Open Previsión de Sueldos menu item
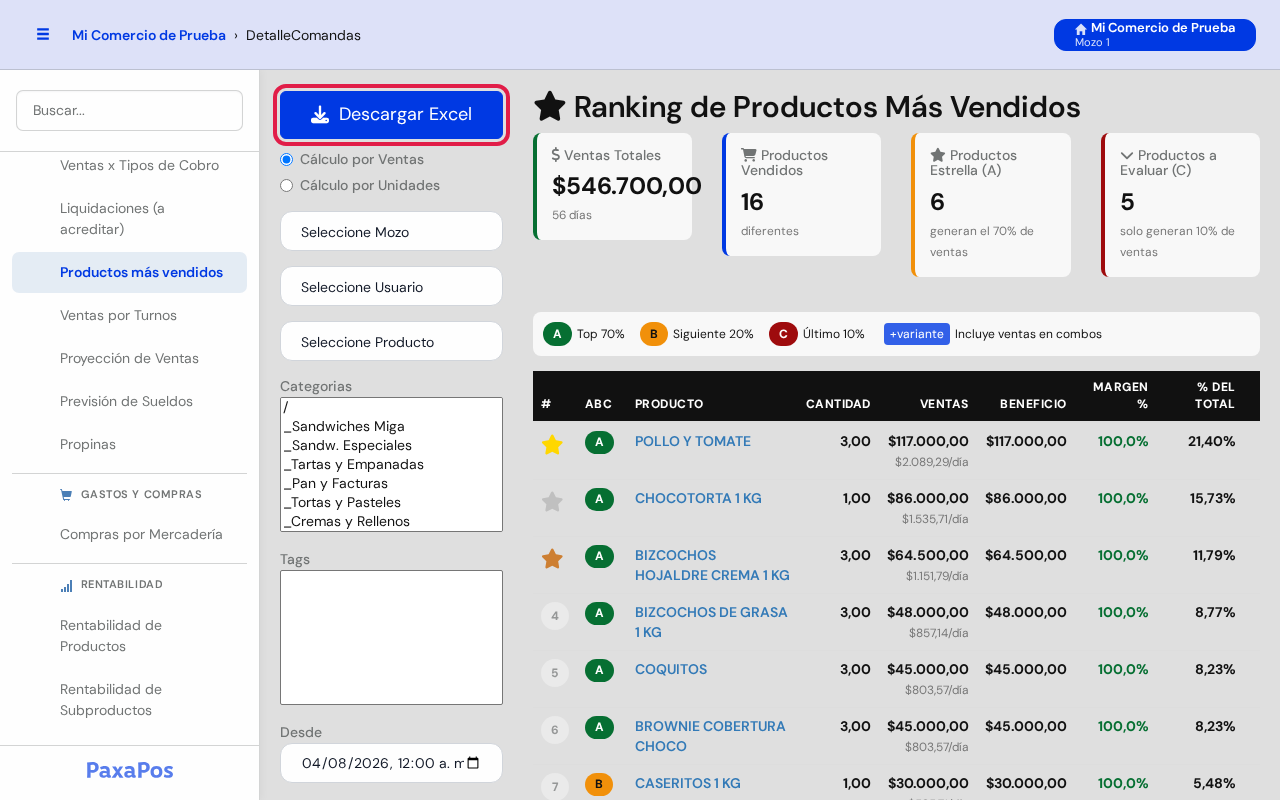Image resolution: width=1280 pixels, height=800 pixels. [x=129, y=401]
